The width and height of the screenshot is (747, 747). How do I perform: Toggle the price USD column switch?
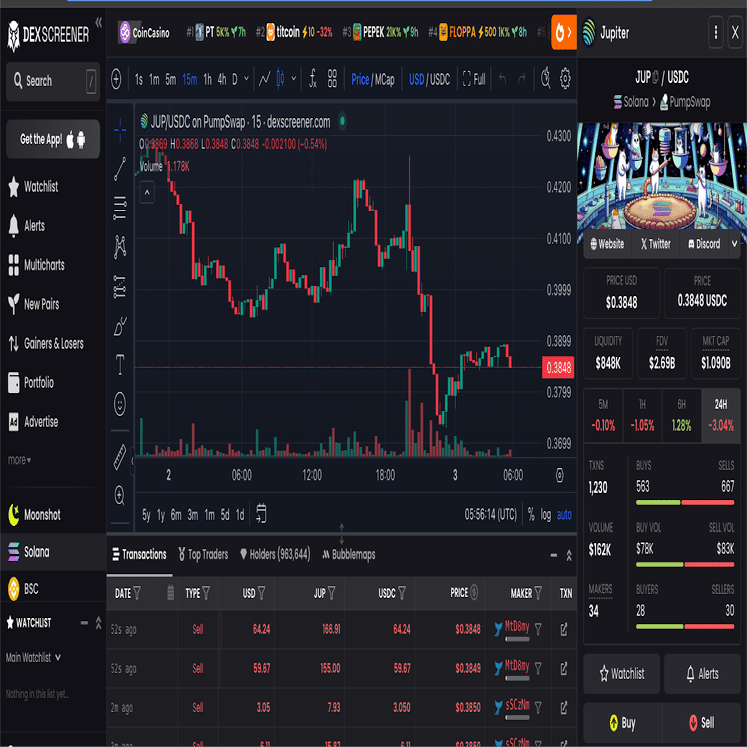pyautogui.click(x=474, y=593)
